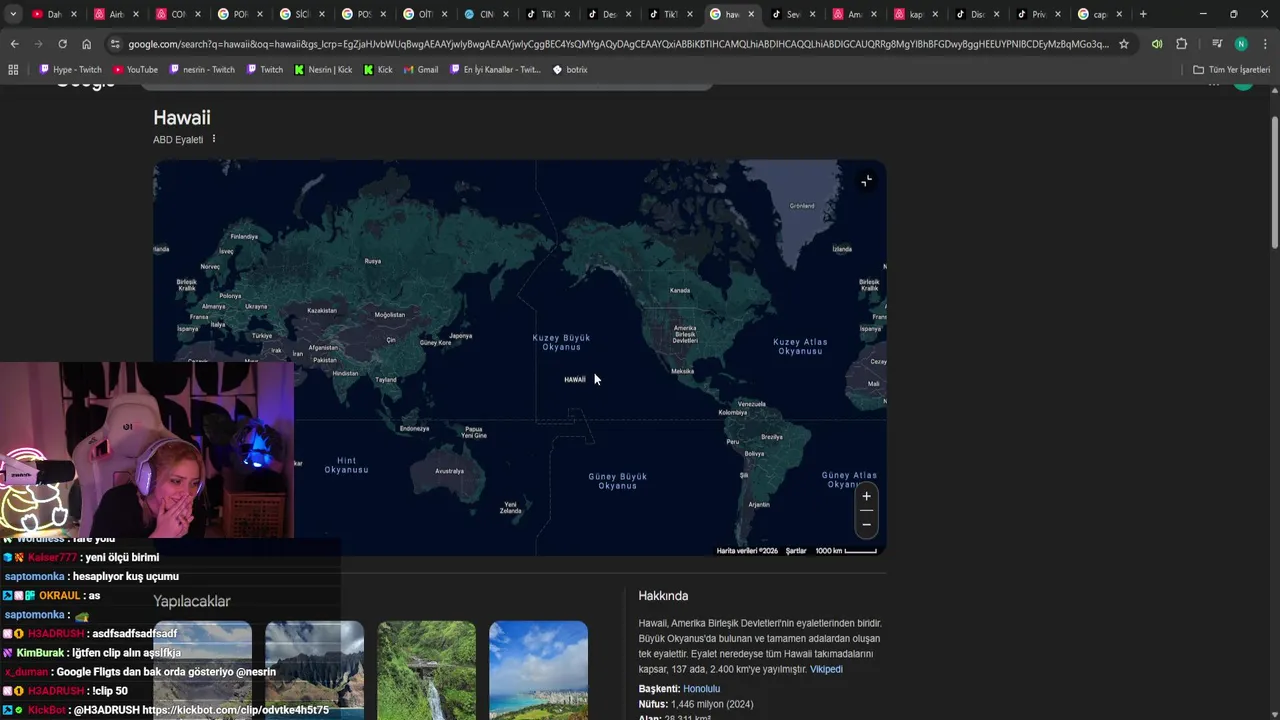Switch to the YouTube 'Dah' tab
Viewport: 1280px width, 720px height.
coord(49,14)
